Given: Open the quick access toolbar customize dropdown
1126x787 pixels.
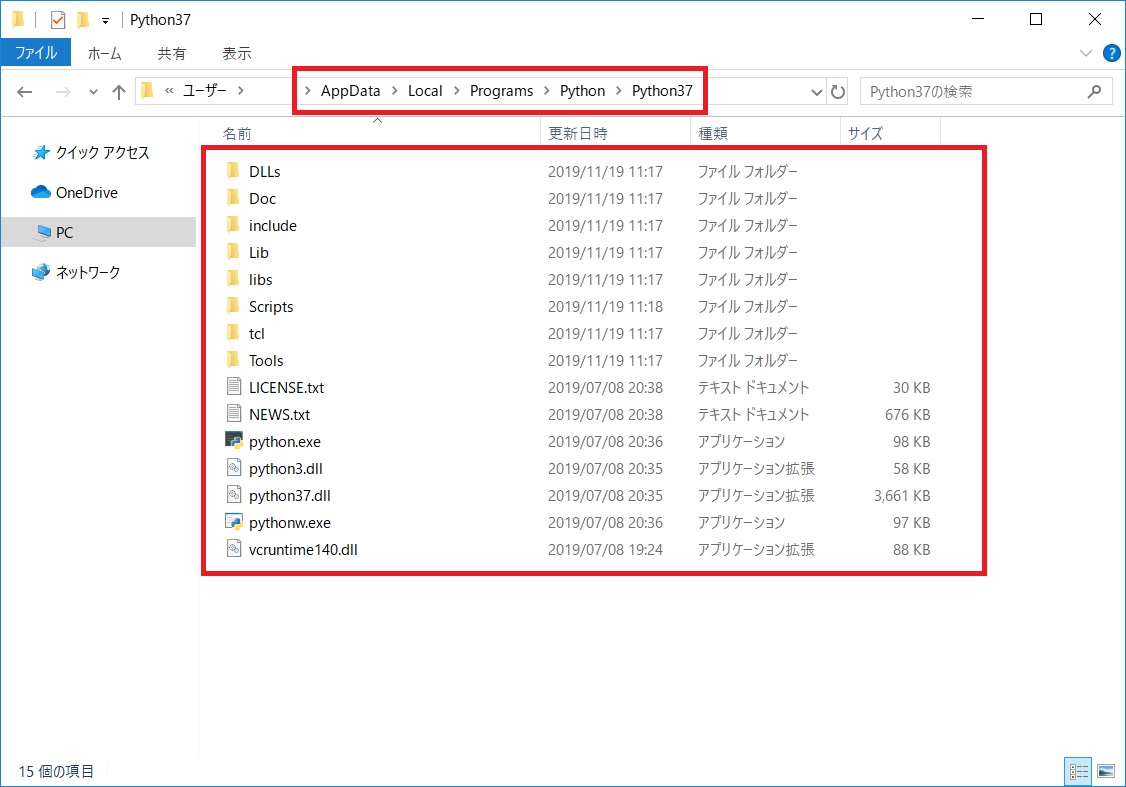Looking at the screenshot, I should pos(106,21).
